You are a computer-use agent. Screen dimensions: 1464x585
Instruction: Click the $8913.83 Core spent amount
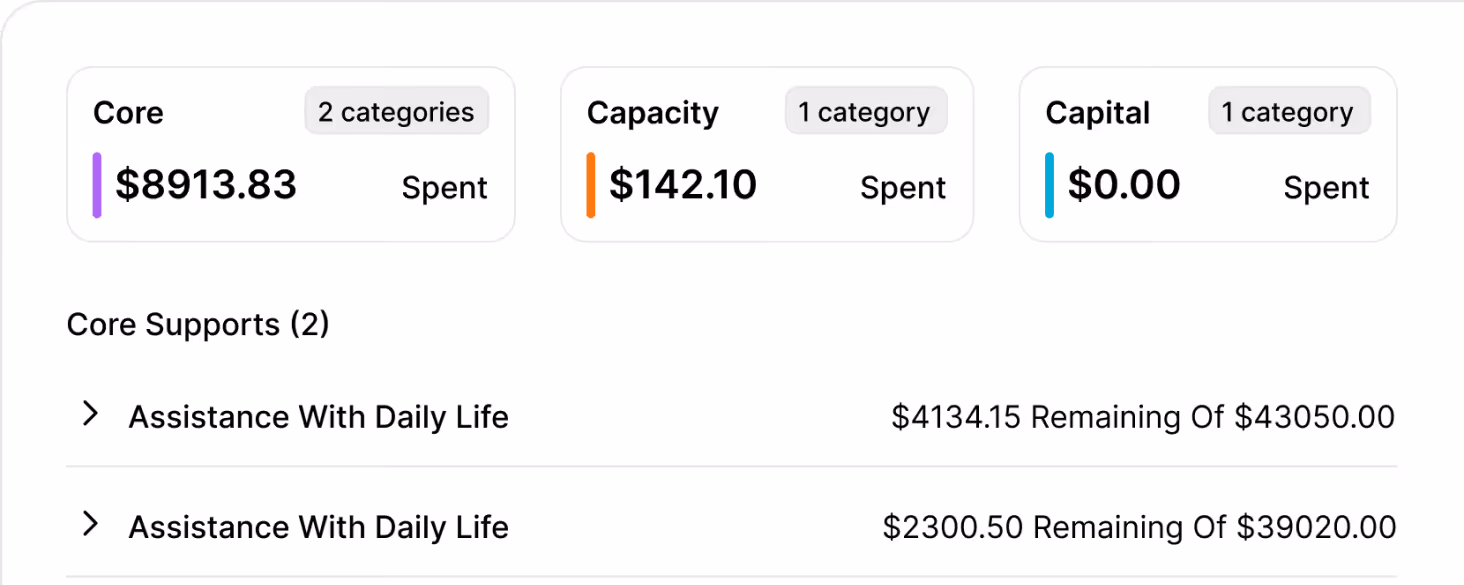(x=206, y=185)
